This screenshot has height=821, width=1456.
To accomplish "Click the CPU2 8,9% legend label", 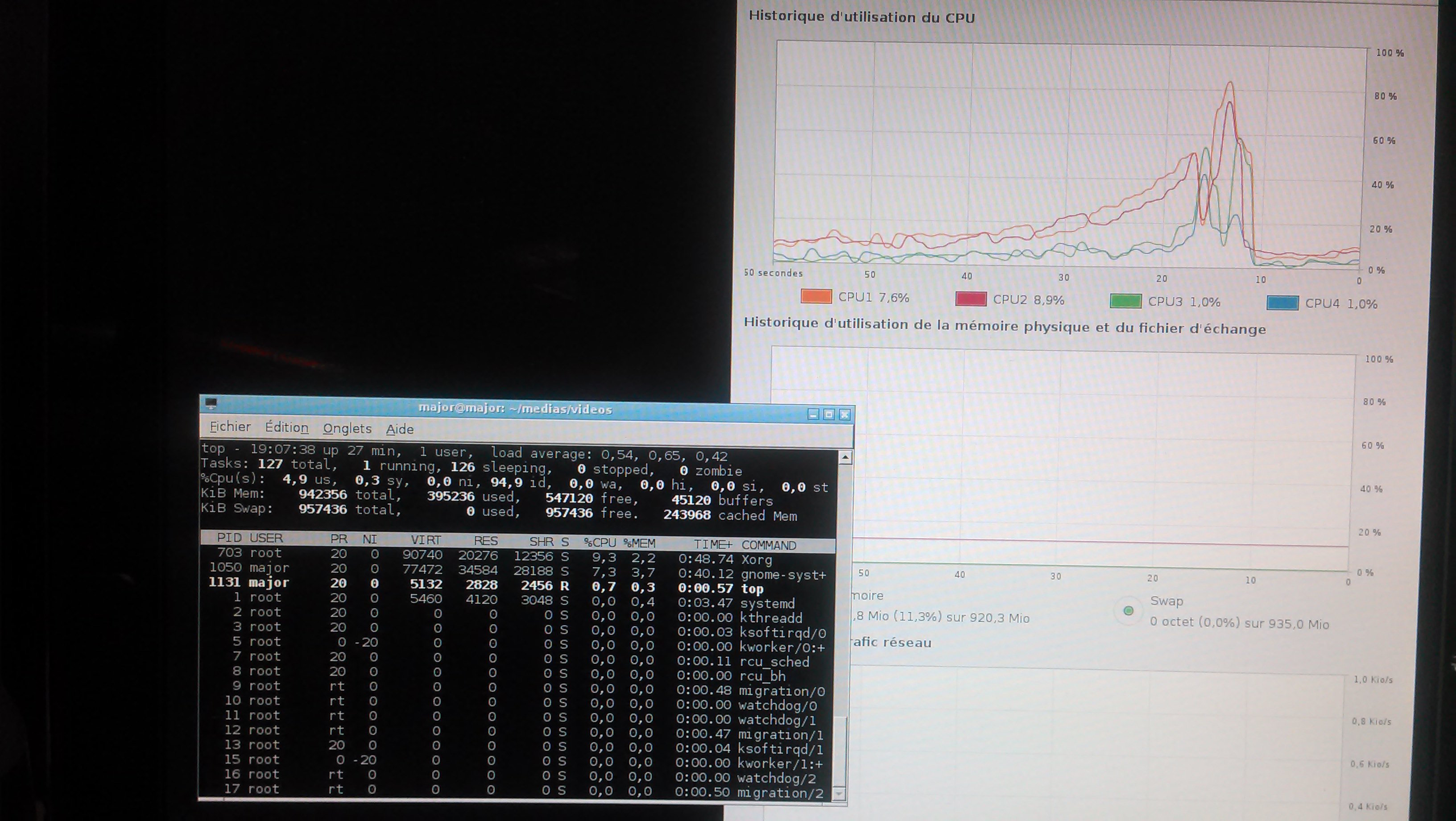I will click(x=1028, y=300).
